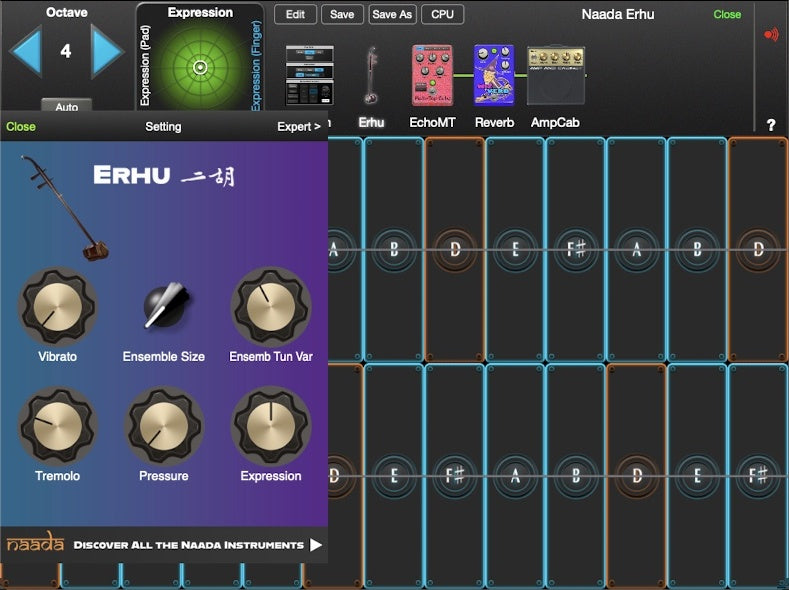Play the B pad in bottom row
The height and width of the screenshot is (590, 789).
click(576, 475)
